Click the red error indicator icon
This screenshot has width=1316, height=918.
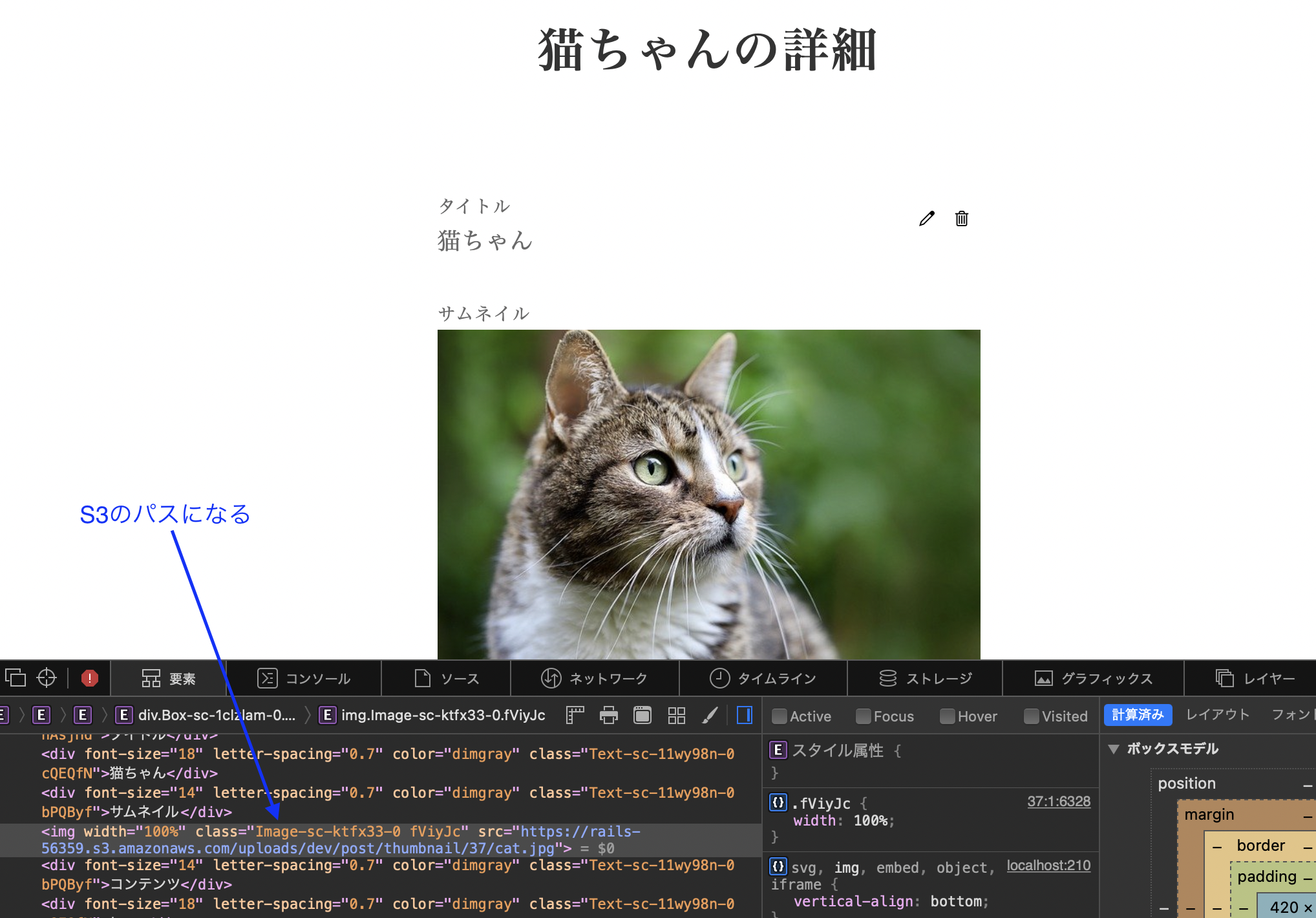[x=89, y=678]
